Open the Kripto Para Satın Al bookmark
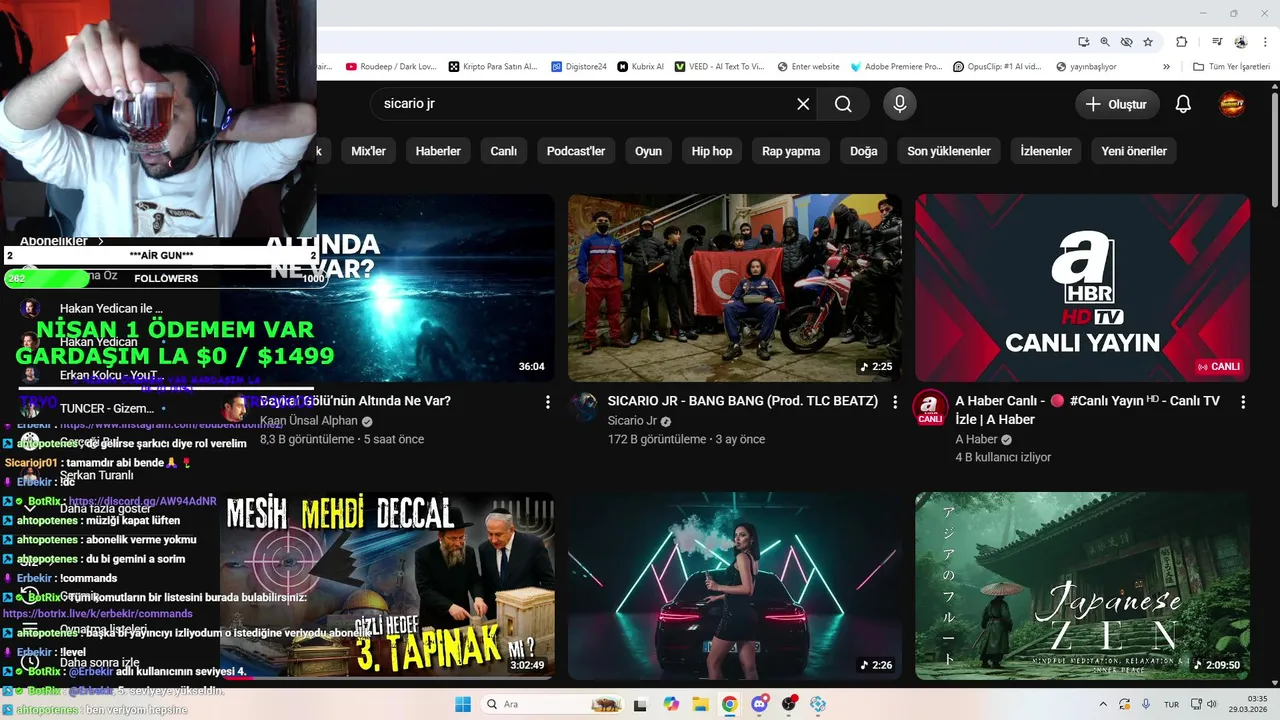This screenshot has height=720, width=1280. [493, 67]
